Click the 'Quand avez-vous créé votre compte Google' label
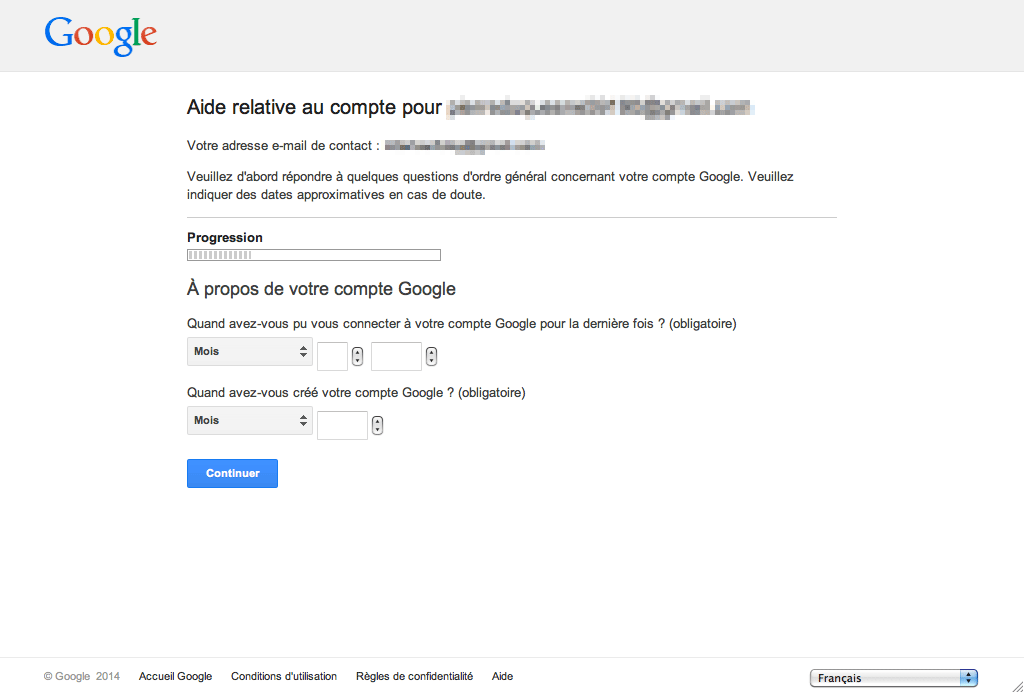Image resolution: width=1024 pixels, height=693 pixels. coord(356,393)
